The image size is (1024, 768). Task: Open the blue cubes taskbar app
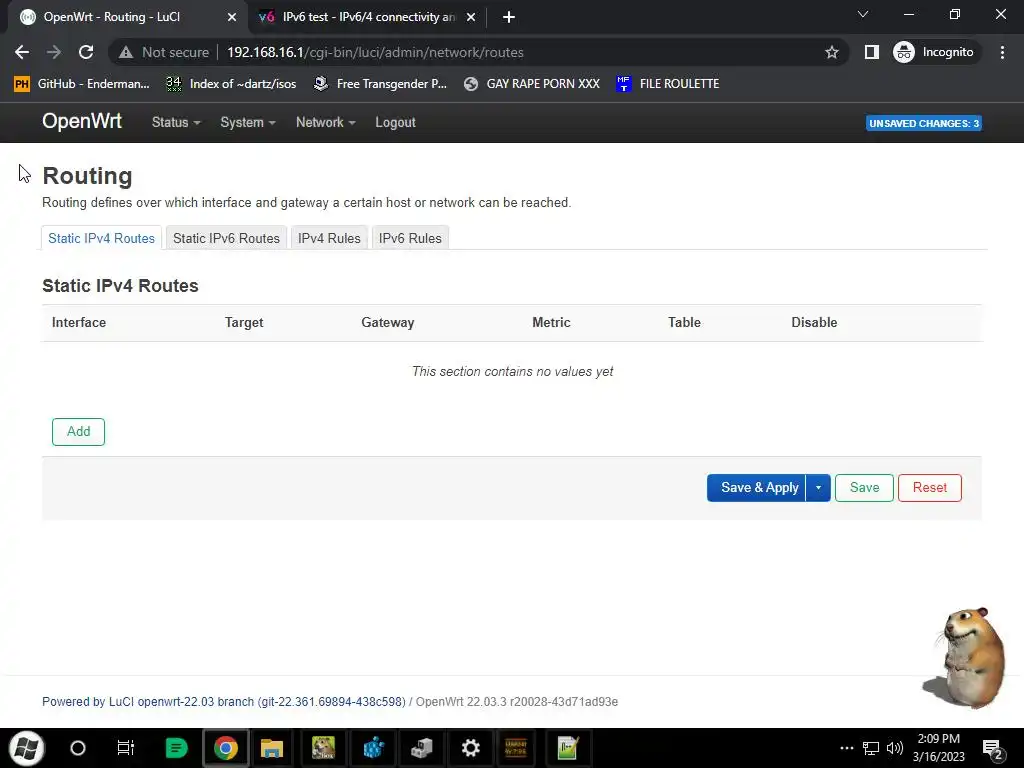(374, 748)
